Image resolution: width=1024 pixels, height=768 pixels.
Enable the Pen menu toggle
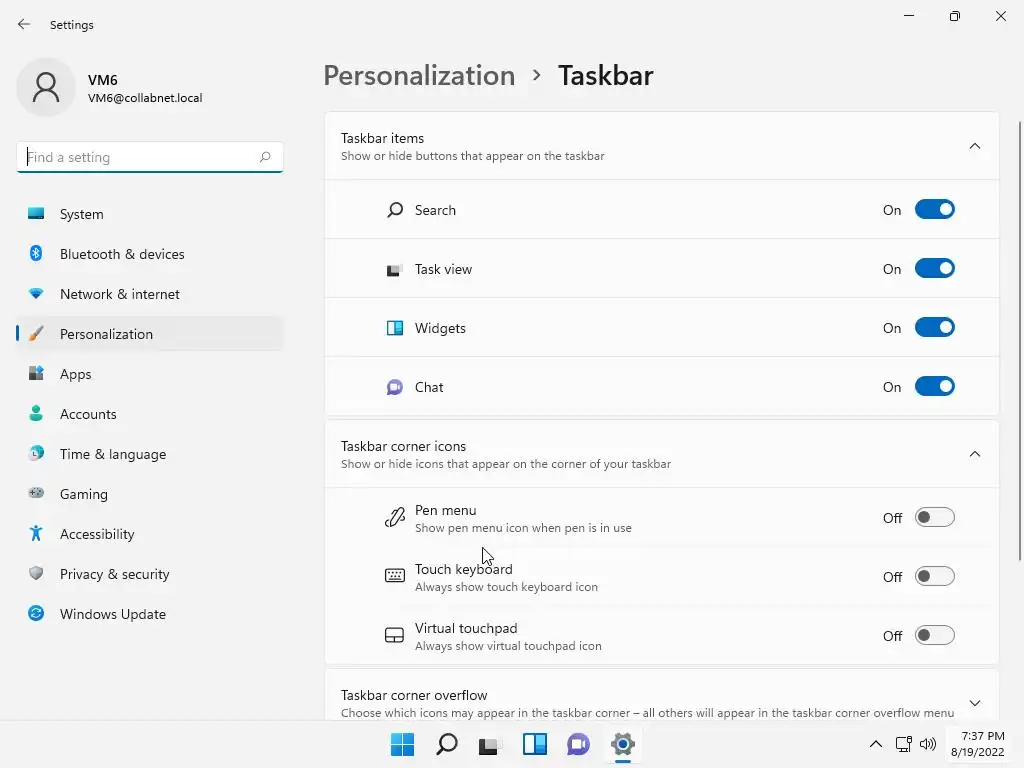(x=935, y=517)
